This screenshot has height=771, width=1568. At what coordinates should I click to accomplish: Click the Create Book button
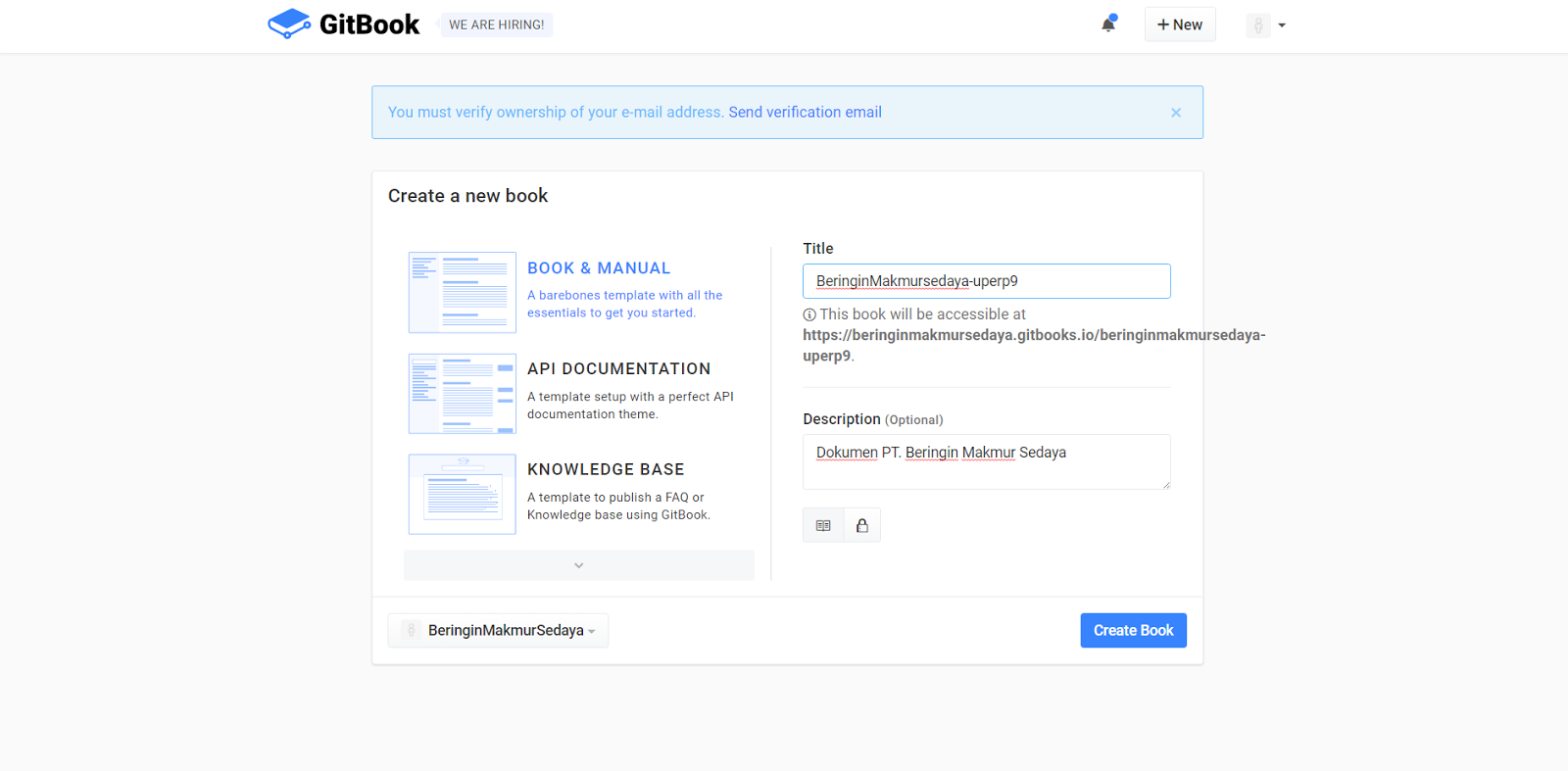point(1134,630)
